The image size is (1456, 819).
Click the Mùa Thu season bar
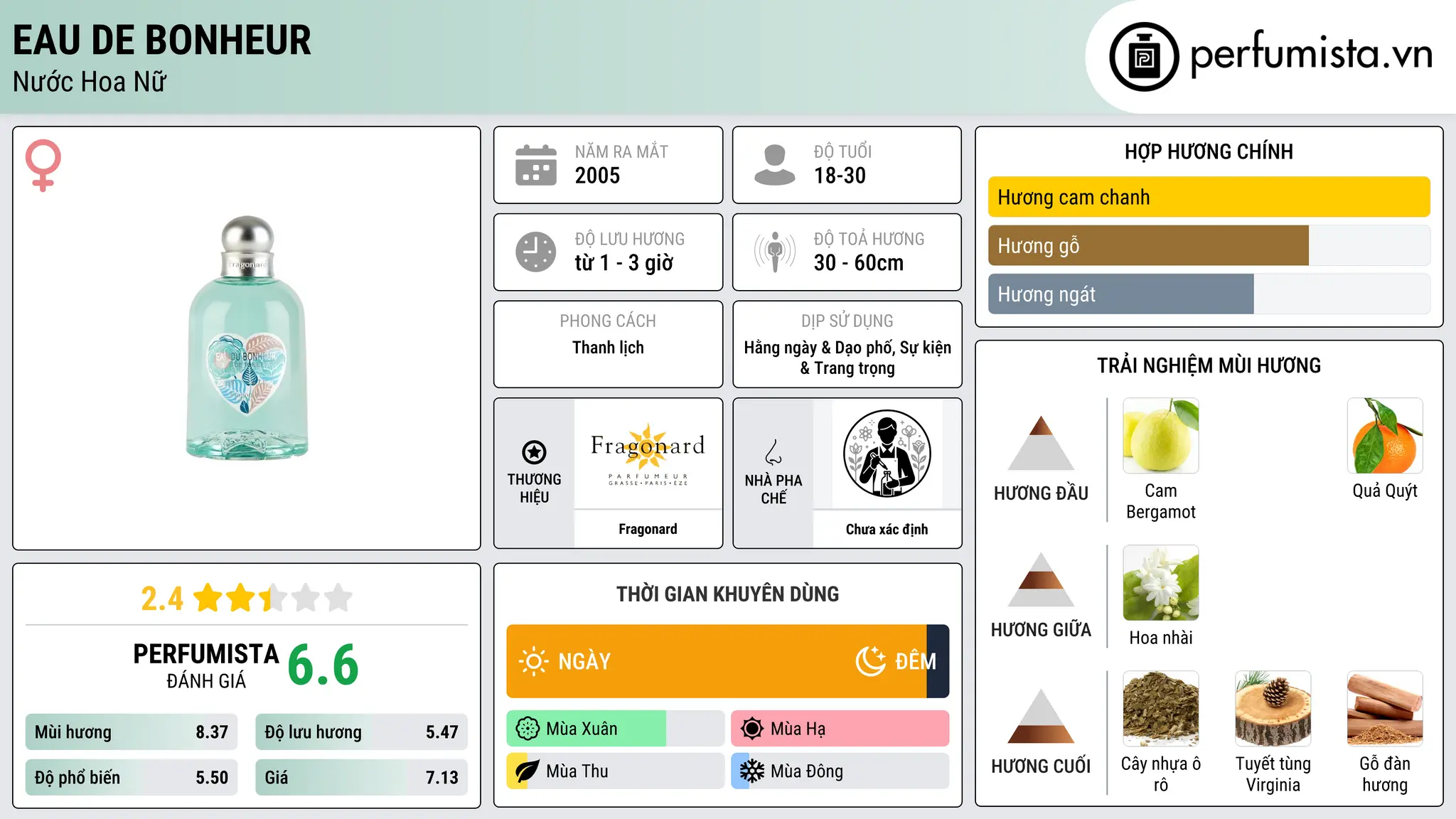tap(616, 771)
